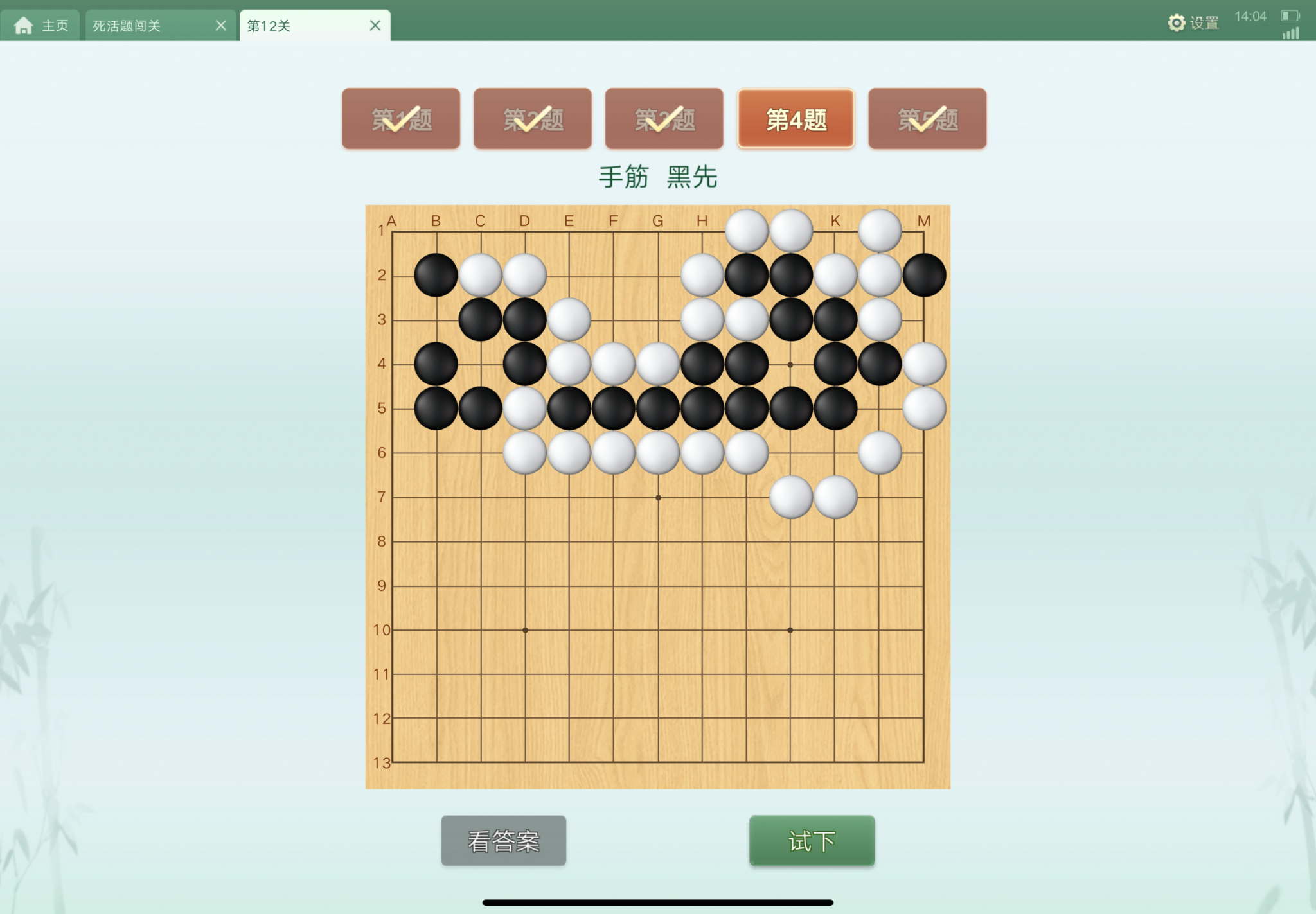Click the battery status icon
This screenshot has height=914, width=1316.
click(x=1290, y=16)
